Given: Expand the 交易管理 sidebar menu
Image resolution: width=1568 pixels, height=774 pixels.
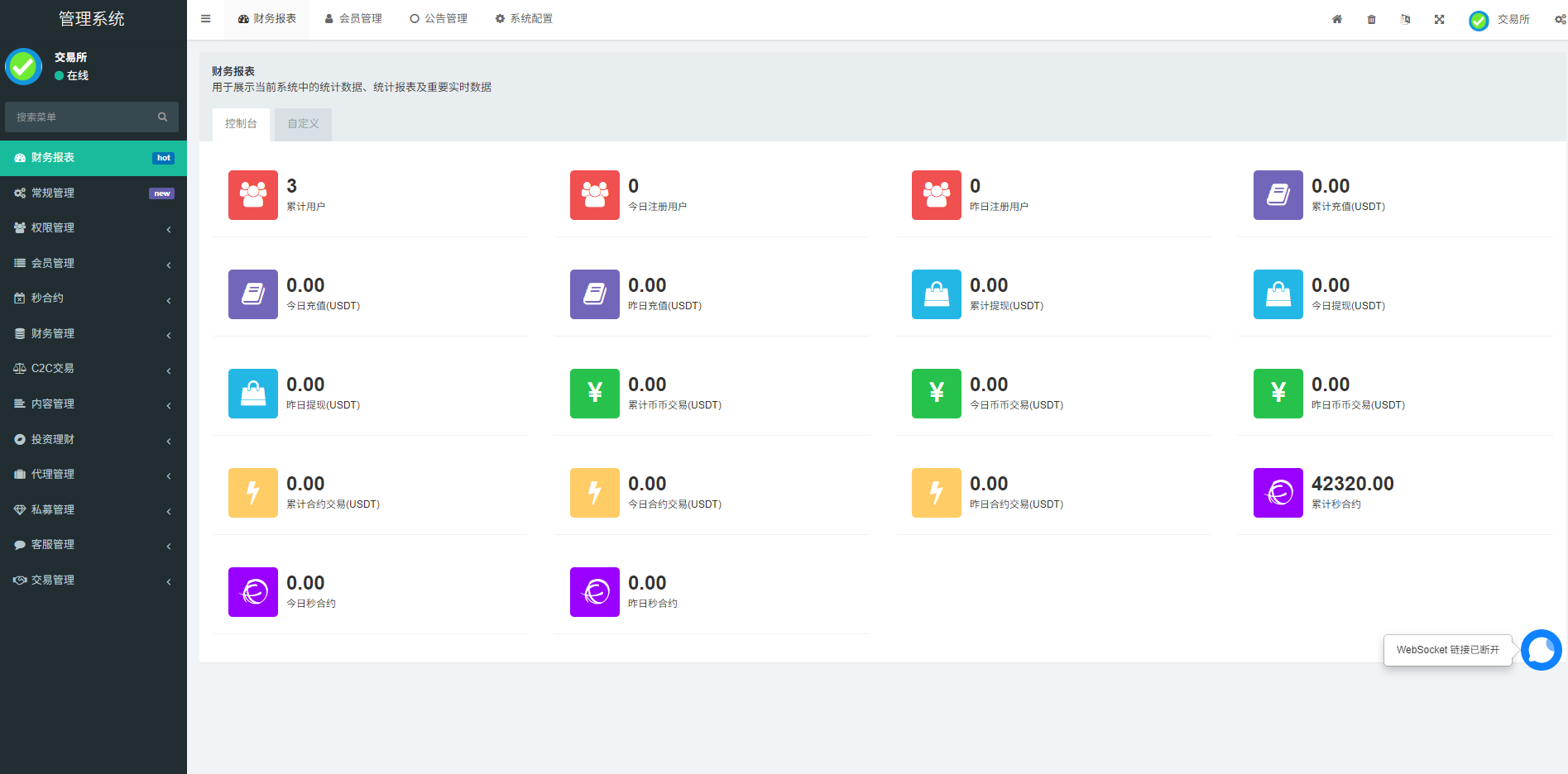Looking at the screenshot, I should click(x=94, y=580).
